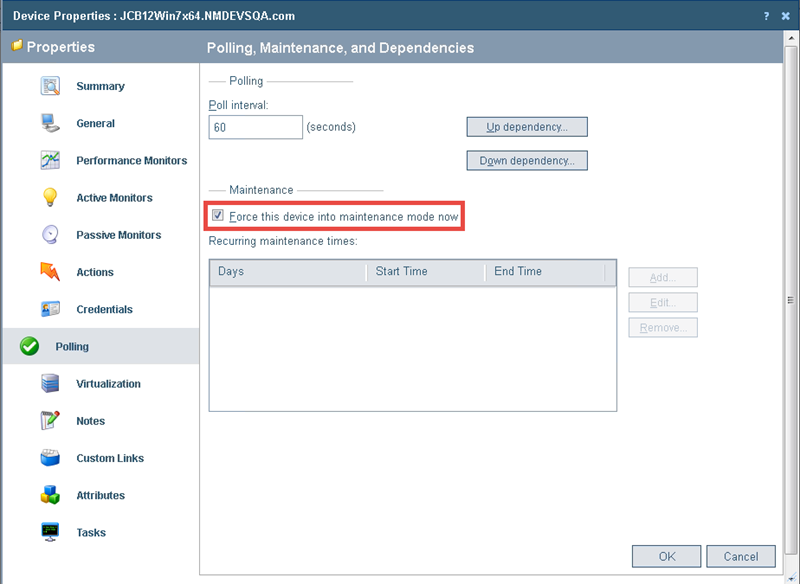Open the Tasks section
This screenshot has width=800, height=584.
91,533
